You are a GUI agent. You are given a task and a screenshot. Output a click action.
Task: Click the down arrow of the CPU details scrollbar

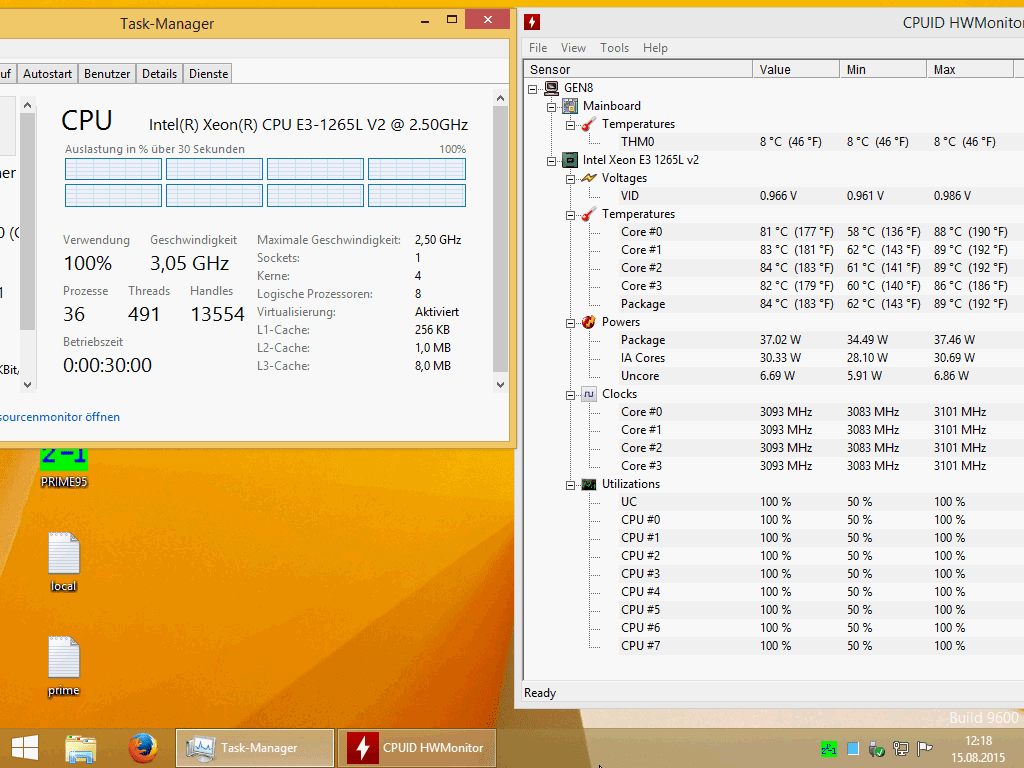pyautogui.click(x=500, y=385)
